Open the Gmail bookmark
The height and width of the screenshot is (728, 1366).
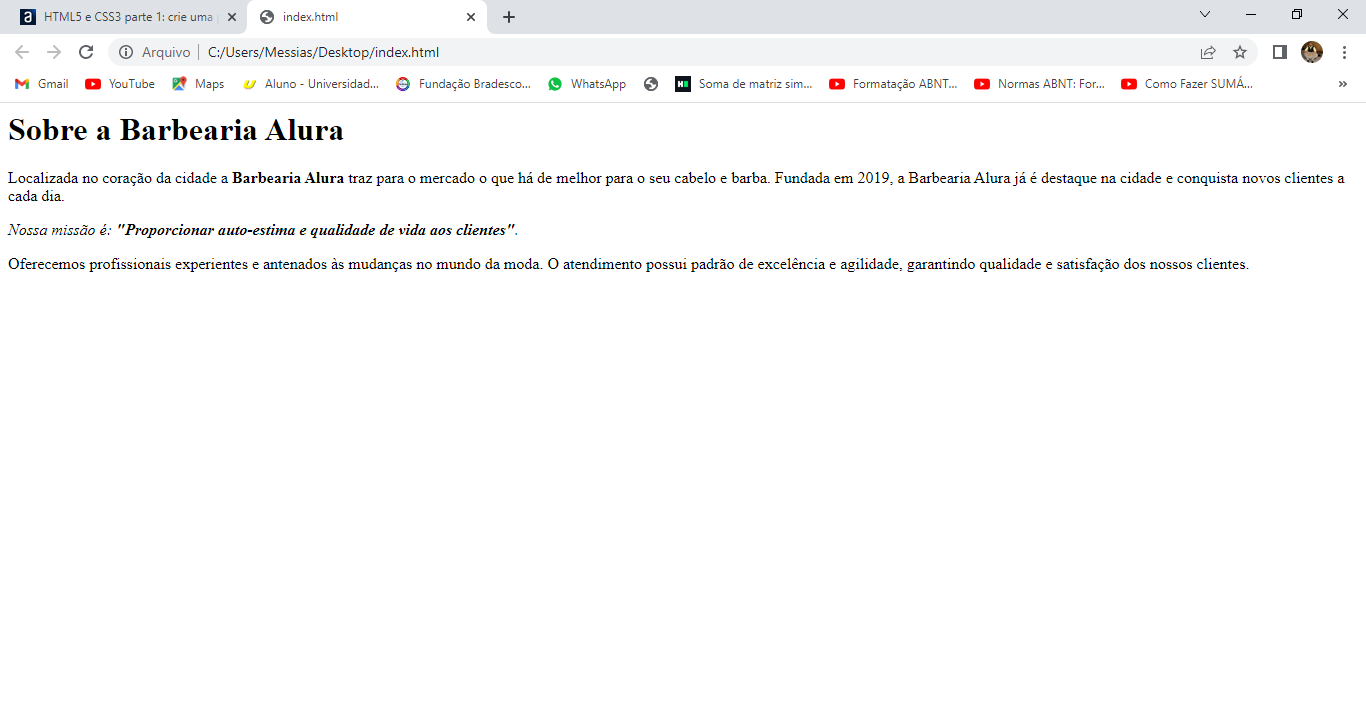(x=42, y=84)
